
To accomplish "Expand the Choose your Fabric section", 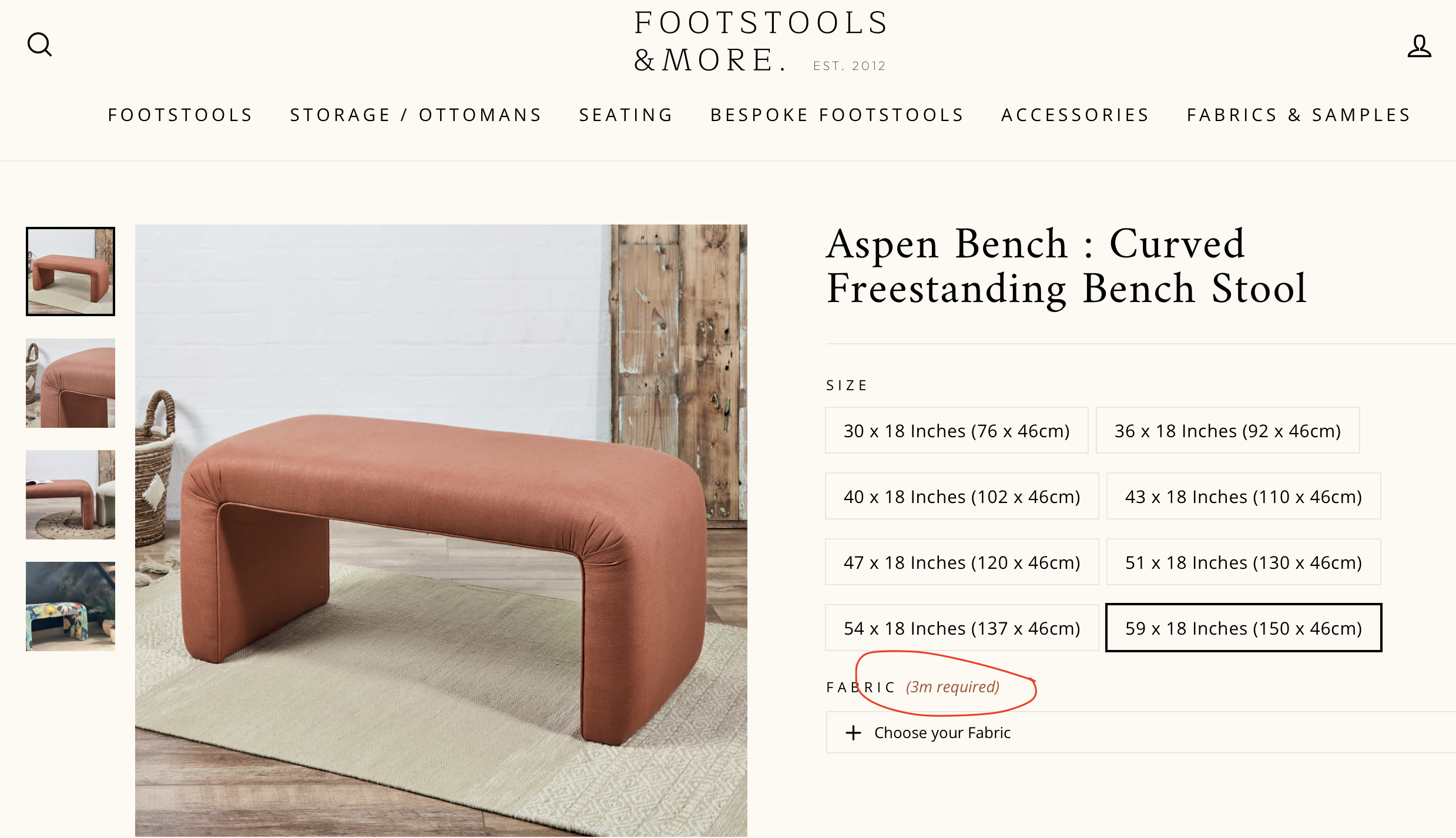I will pyautogui.click(x=942, y=733).
